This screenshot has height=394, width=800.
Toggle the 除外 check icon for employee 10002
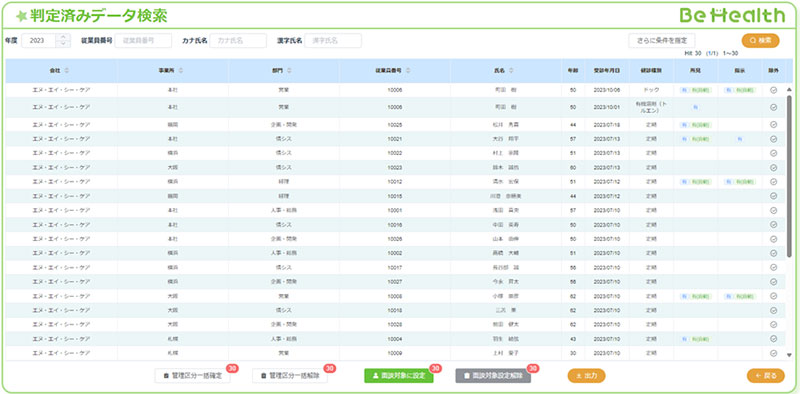[x=773, y=253]
